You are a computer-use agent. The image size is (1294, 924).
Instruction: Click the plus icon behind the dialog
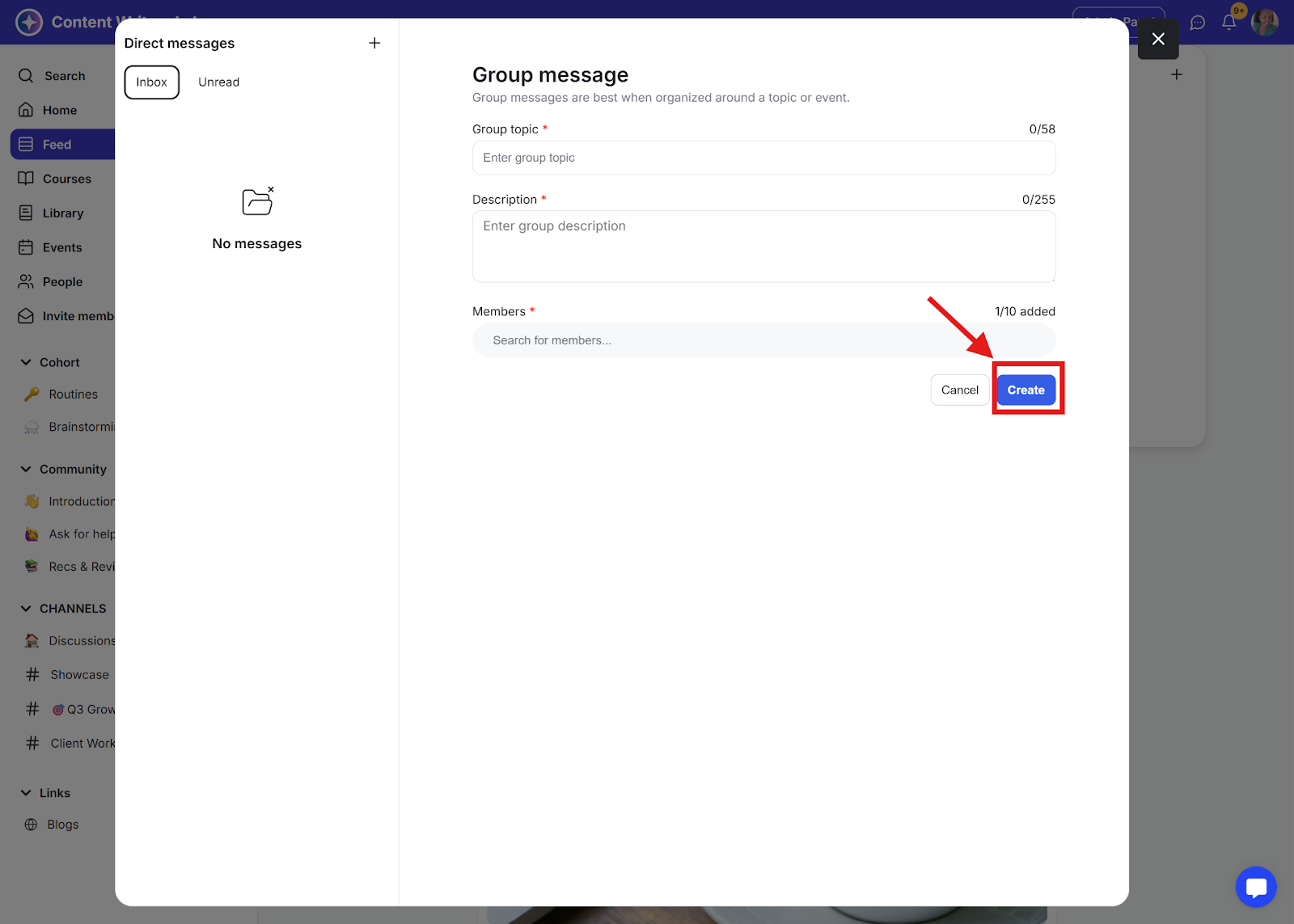pos(1177,74)
